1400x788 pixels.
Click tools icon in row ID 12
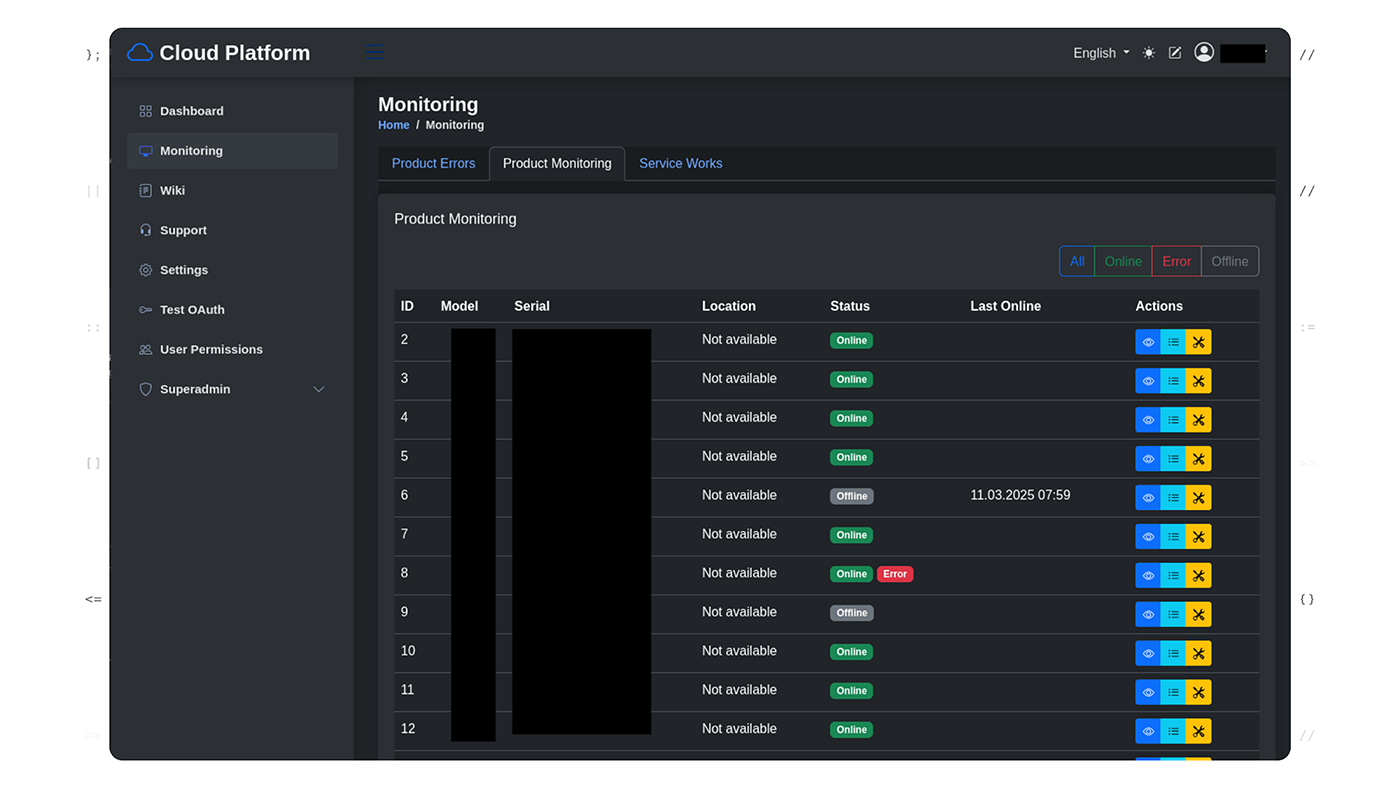pyautogui.click(x=1198, y=732)
